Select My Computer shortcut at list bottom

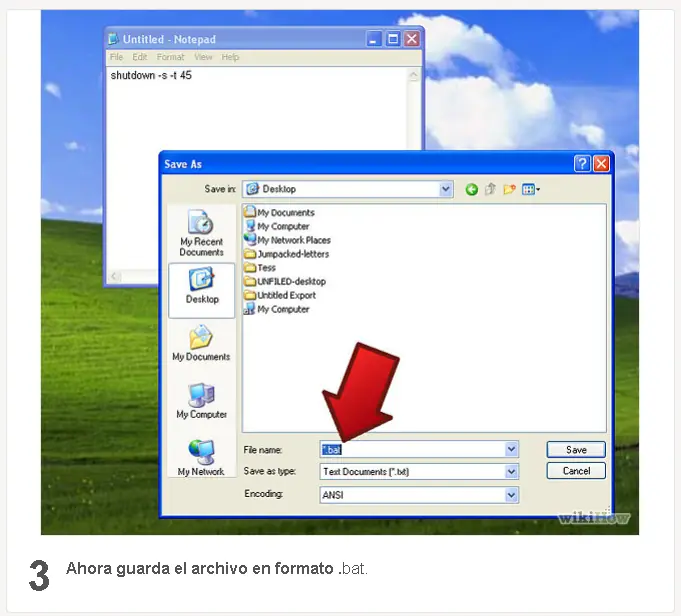click(277, 309)
